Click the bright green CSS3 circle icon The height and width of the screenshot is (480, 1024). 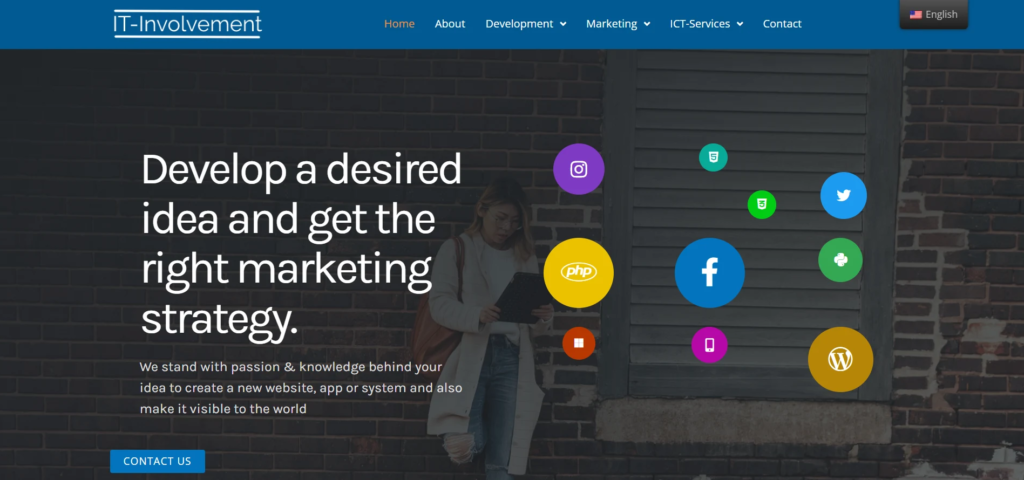(x=761, y=204)
